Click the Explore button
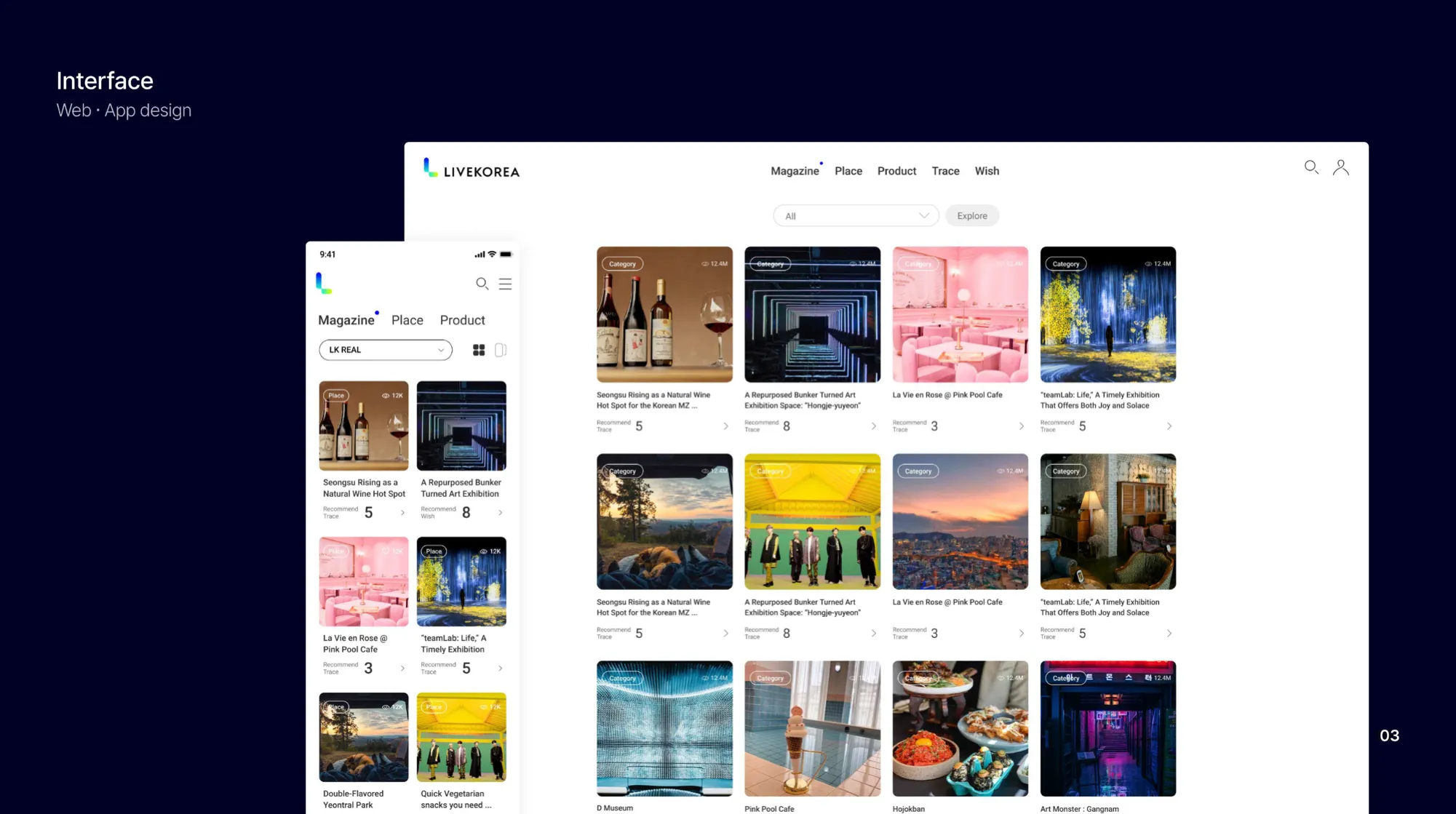 pos(971,216)
